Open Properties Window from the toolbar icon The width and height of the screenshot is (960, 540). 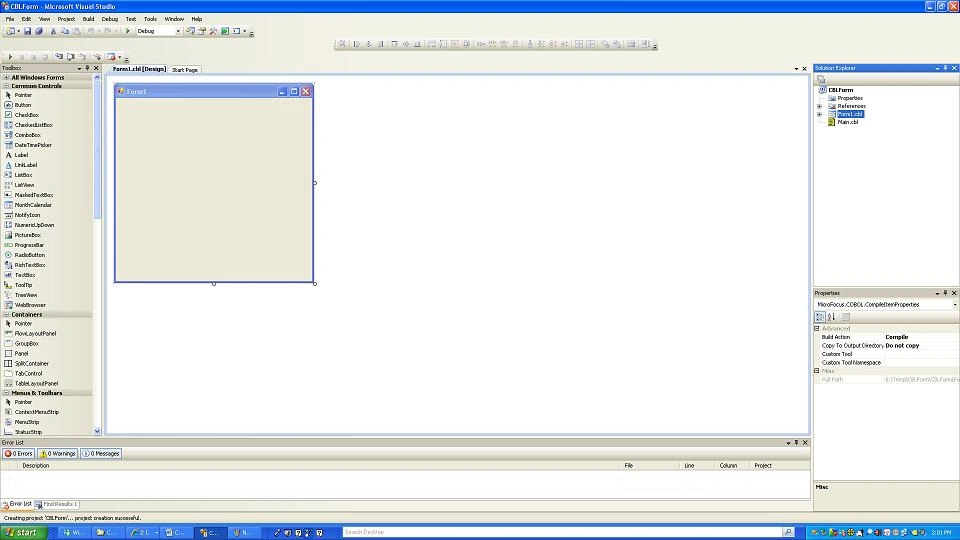(x=201, y=31)
